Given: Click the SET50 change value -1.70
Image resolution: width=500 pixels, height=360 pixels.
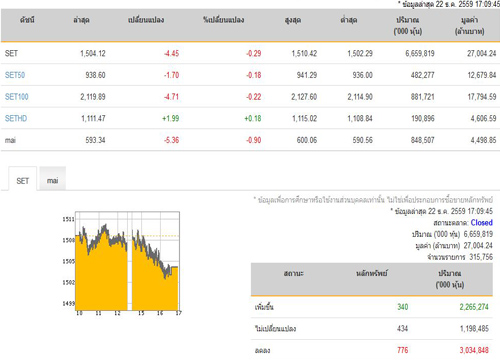Looking at the screenshot, I should (x=171, y=75).
